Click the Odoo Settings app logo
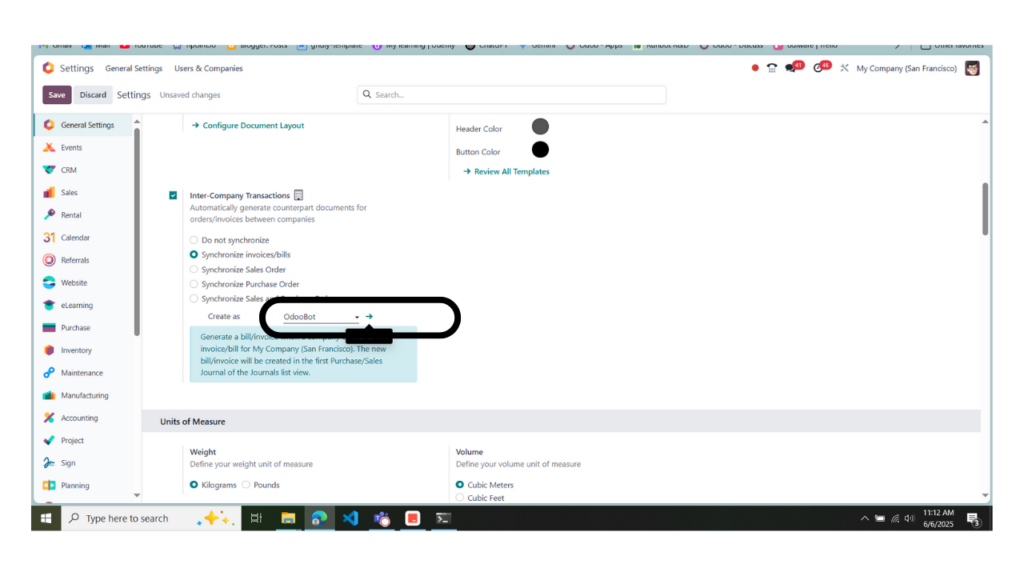 tap(48, 68)
